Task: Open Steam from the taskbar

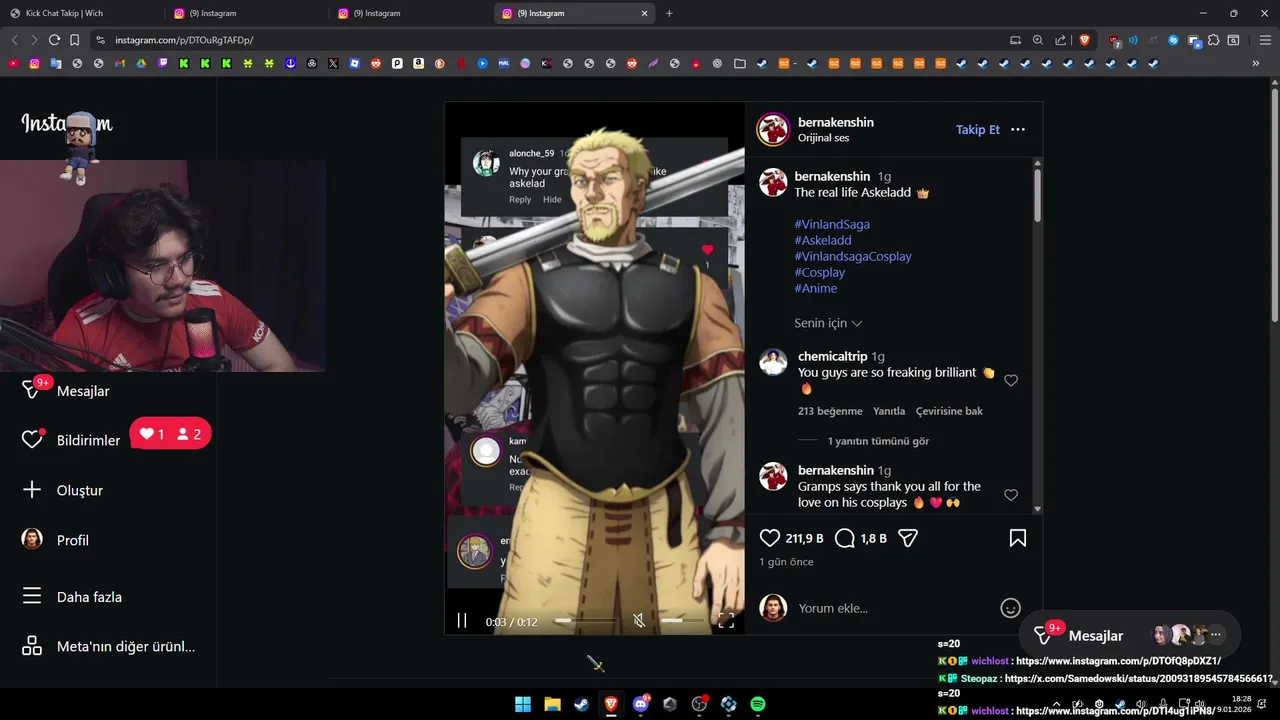Action: coord(581,704)
